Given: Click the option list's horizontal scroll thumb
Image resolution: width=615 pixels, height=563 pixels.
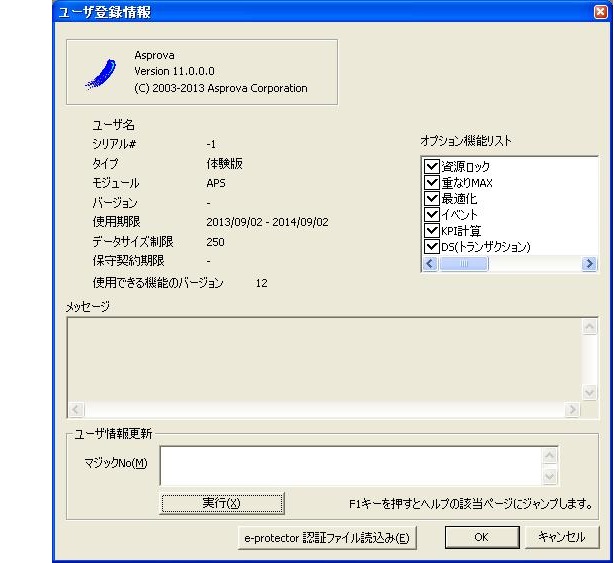Looking at the screenshot, I should pos(464,264).
